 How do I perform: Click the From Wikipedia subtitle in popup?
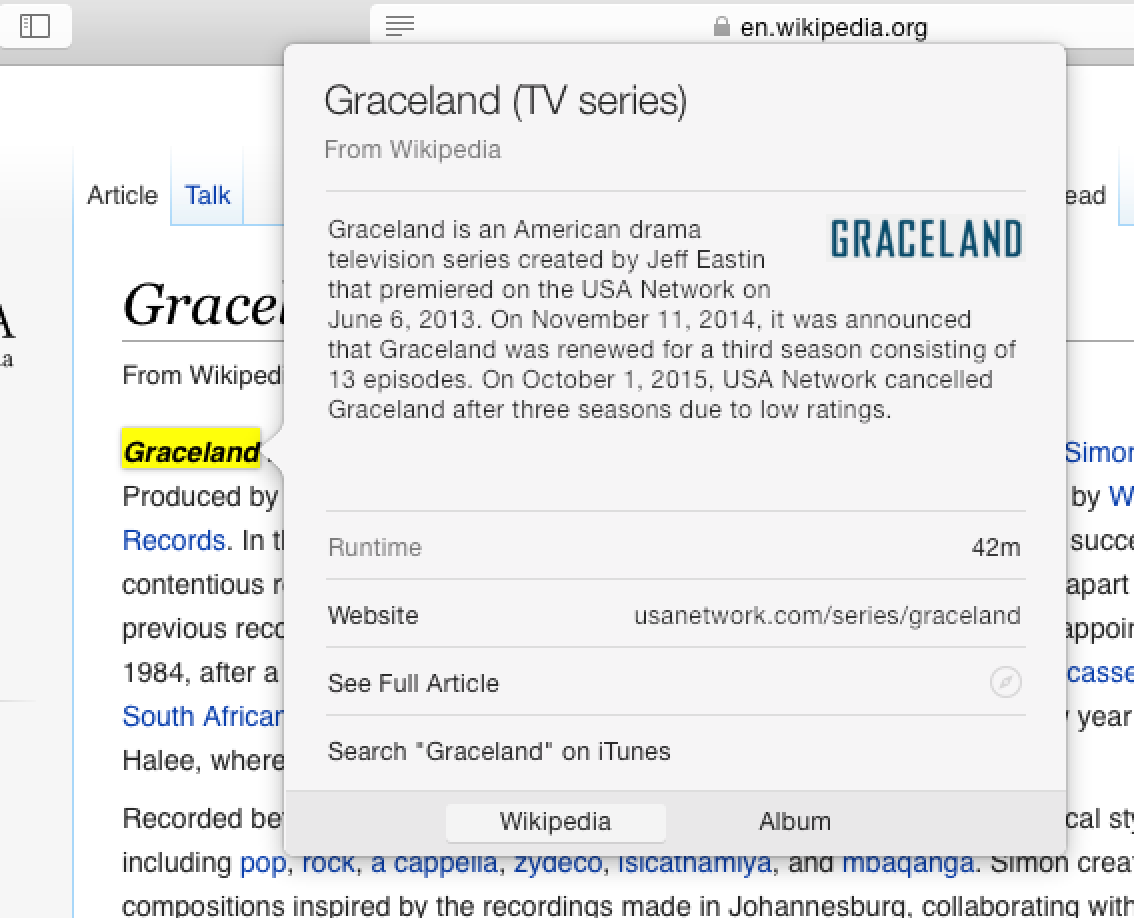412,150
